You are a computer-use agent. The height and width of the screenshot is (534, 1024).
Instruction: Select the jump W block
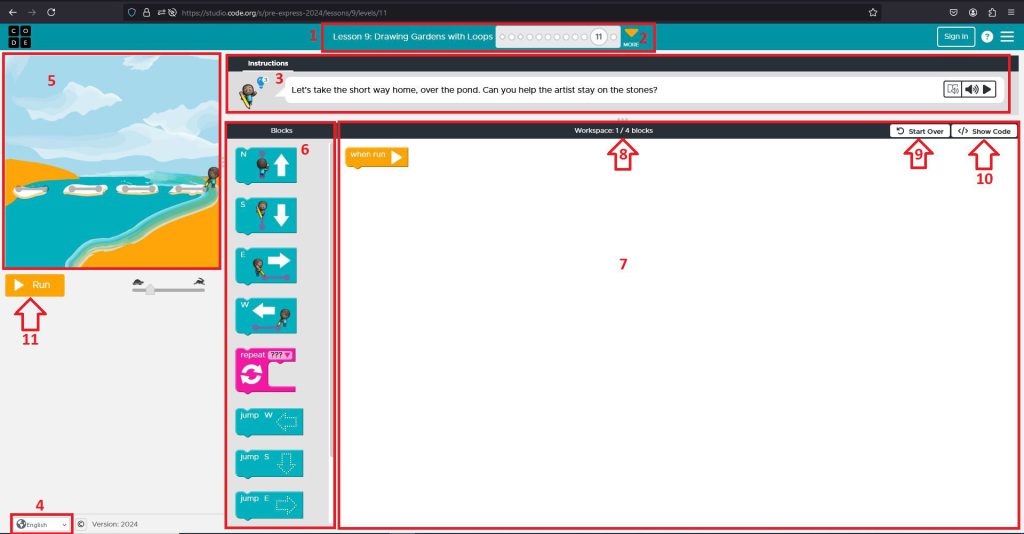pos(269,422)
